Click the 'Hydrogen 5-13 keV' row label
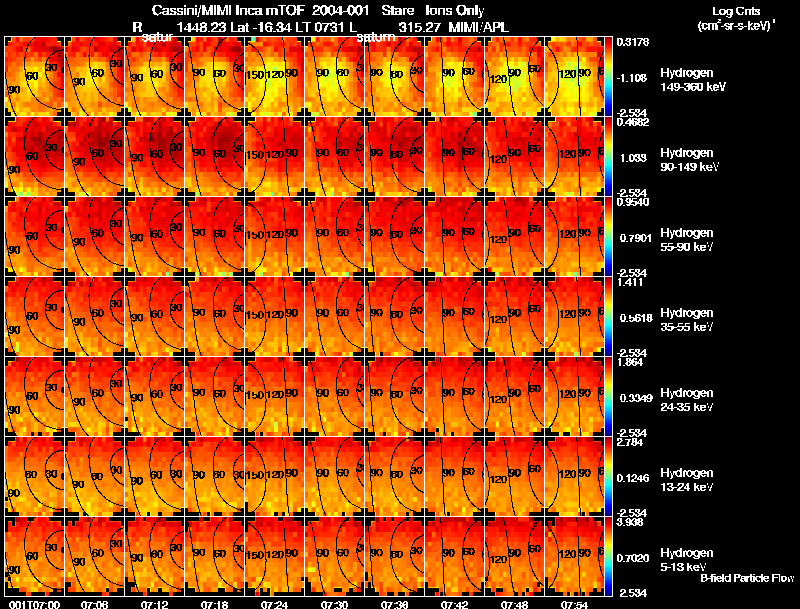The height and width of the screenshot is (609, 800). (687, 560)
